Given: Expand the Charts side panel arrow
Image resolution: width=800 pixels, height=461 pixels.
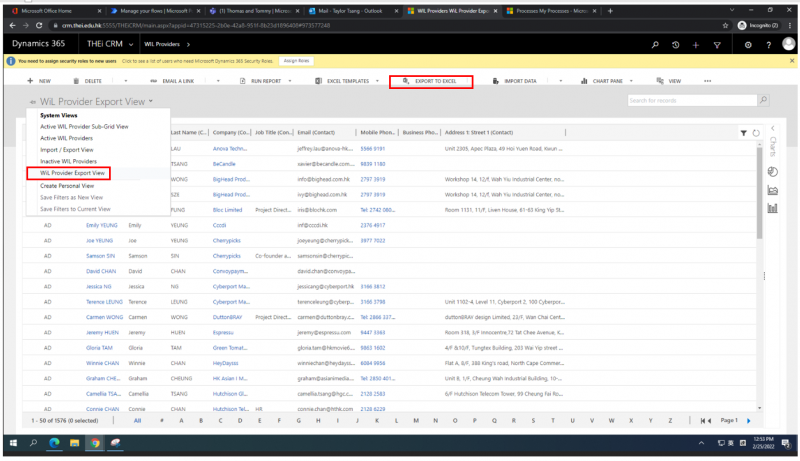Looking at the screenshot, I should pyautogui.click(x=772, y=128).
